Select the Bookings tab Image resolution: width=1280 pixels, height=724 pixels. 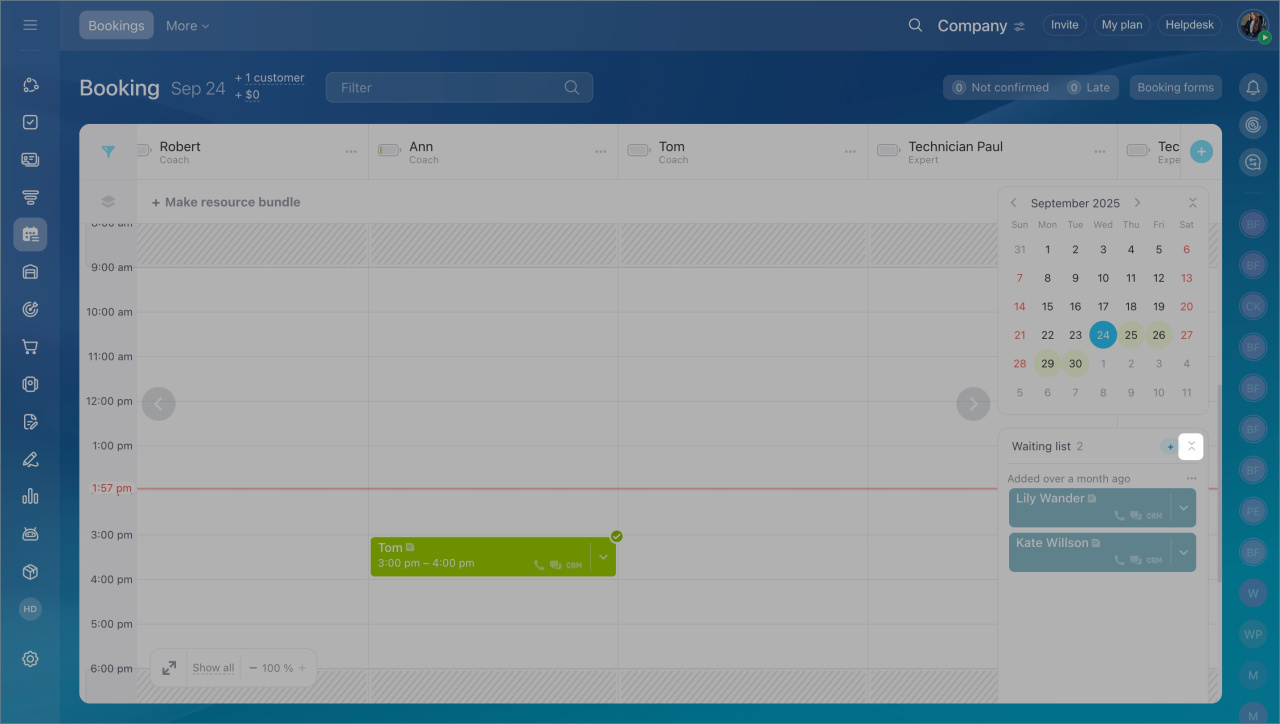click(116, 26)
